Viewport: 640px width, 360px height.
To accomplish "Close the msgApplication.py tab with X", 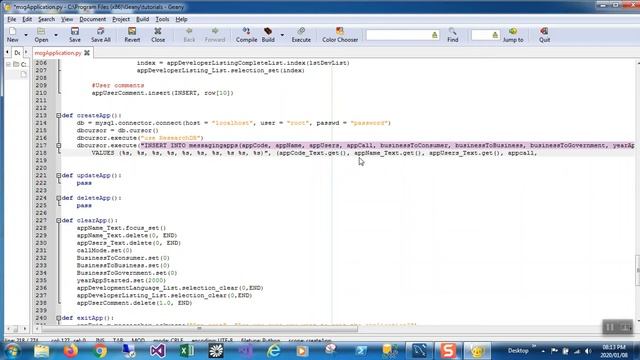I will [x=87, y=53].
